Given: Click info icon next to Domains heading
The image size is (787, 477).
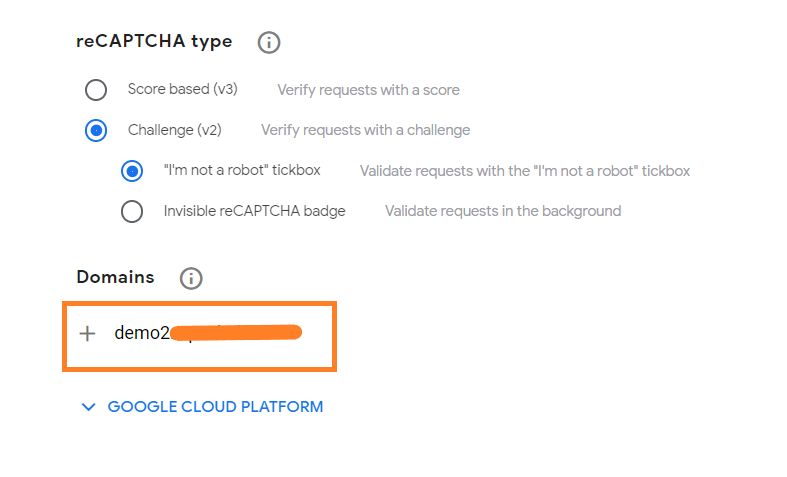Looking at the screenshot, I should tap(191, 278).
